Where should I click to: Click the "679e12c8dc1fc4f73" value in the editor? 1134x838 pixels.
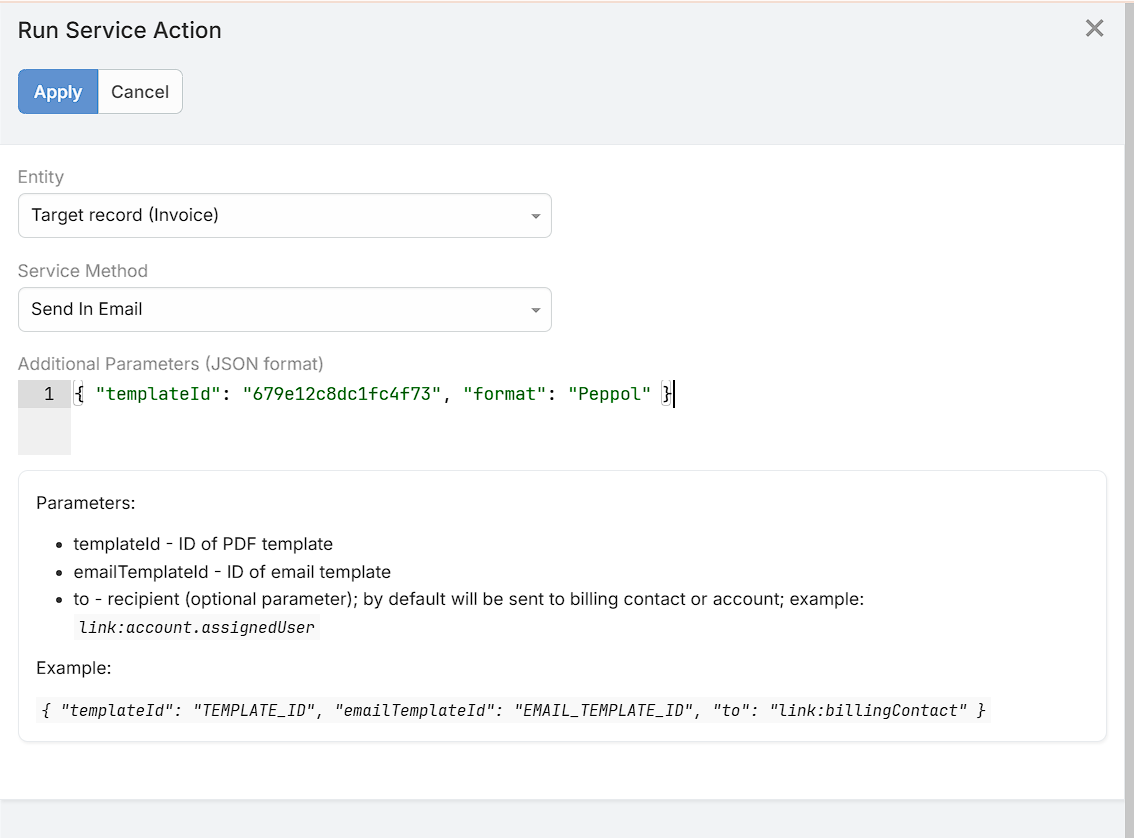342,394
